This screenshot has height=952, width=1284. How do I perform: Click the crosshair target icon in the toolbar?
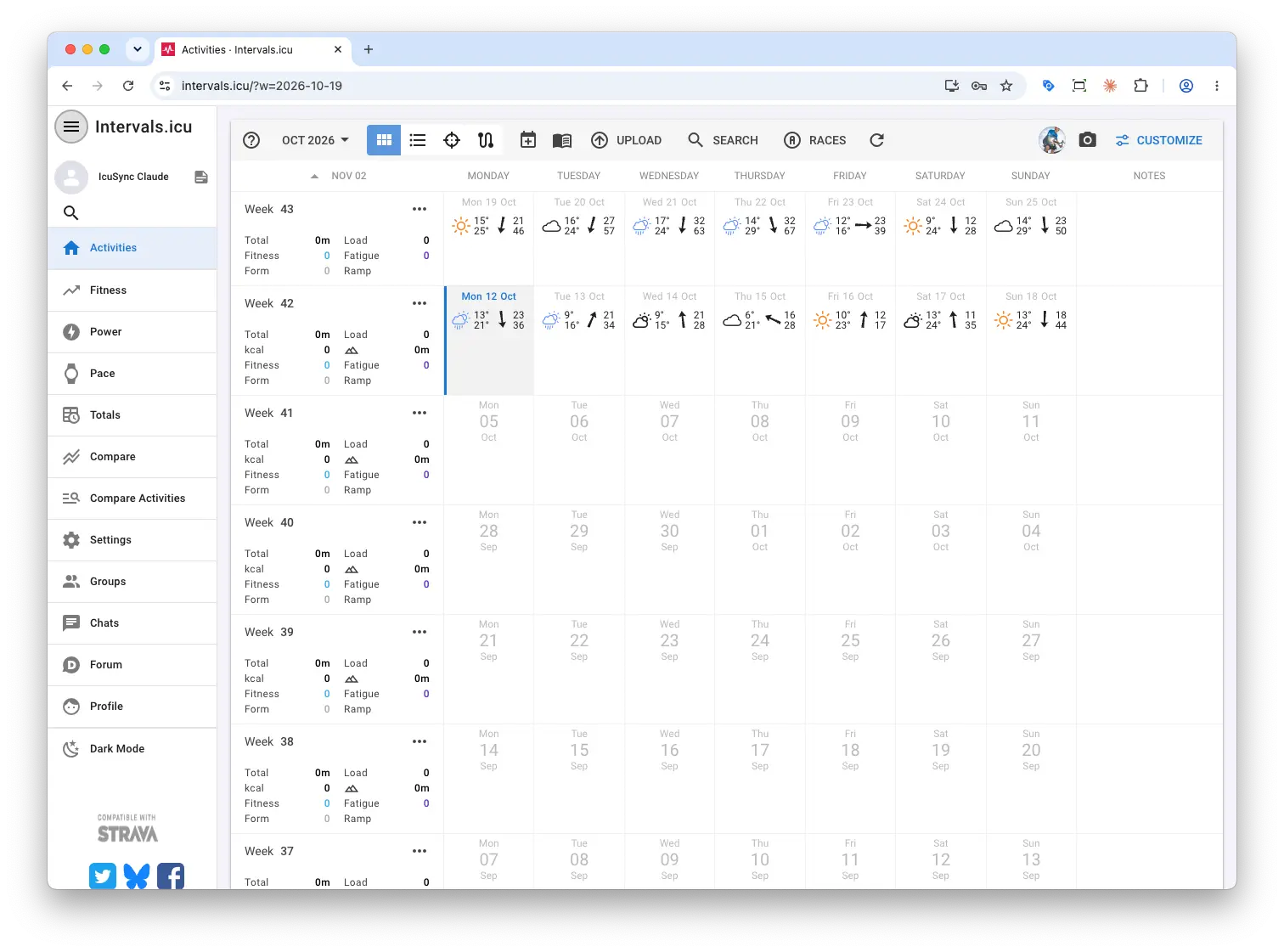point(452,140)
